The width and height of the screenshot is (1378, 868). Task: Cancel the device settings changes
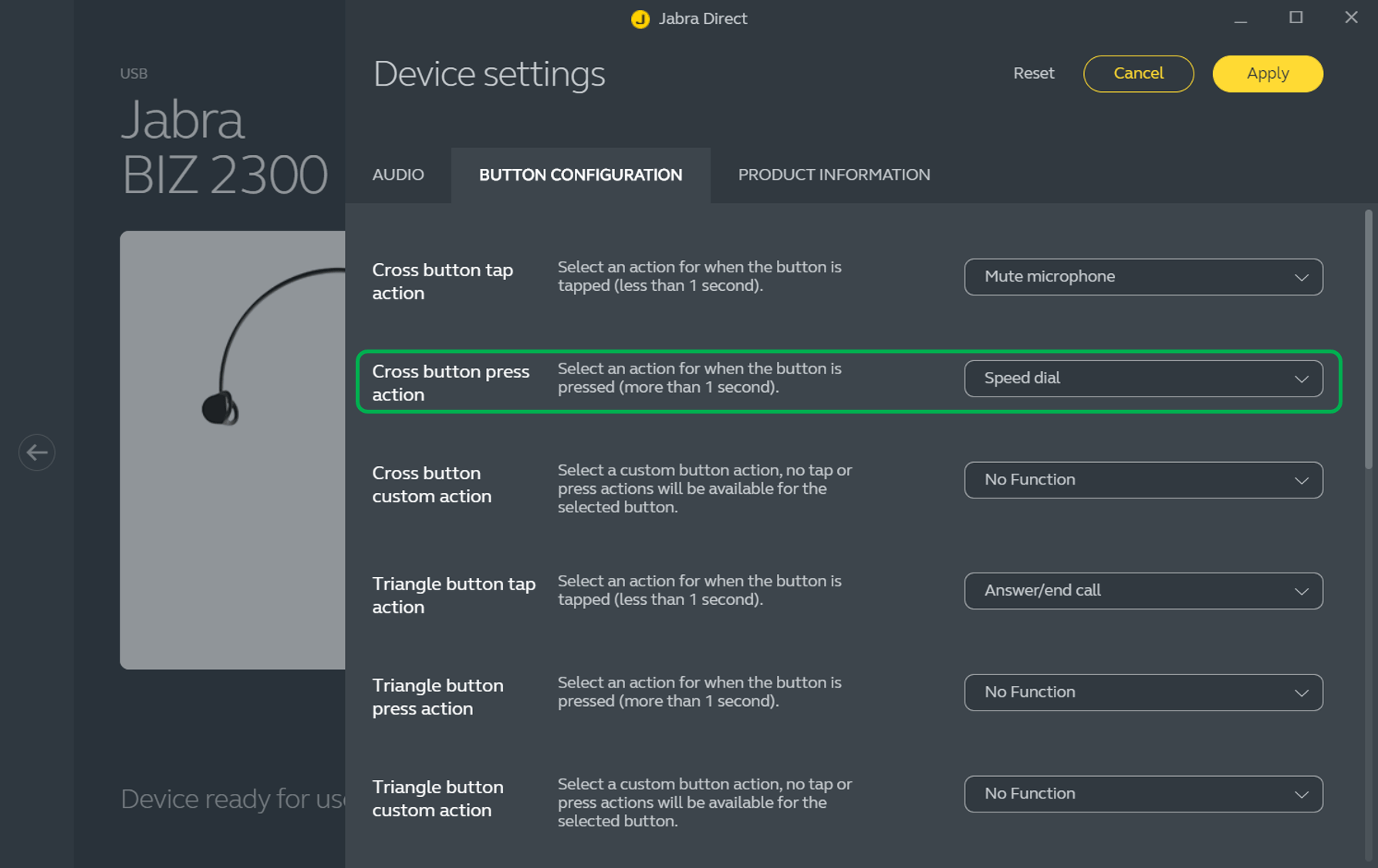pyautogui.click(x=1138, y=74)
